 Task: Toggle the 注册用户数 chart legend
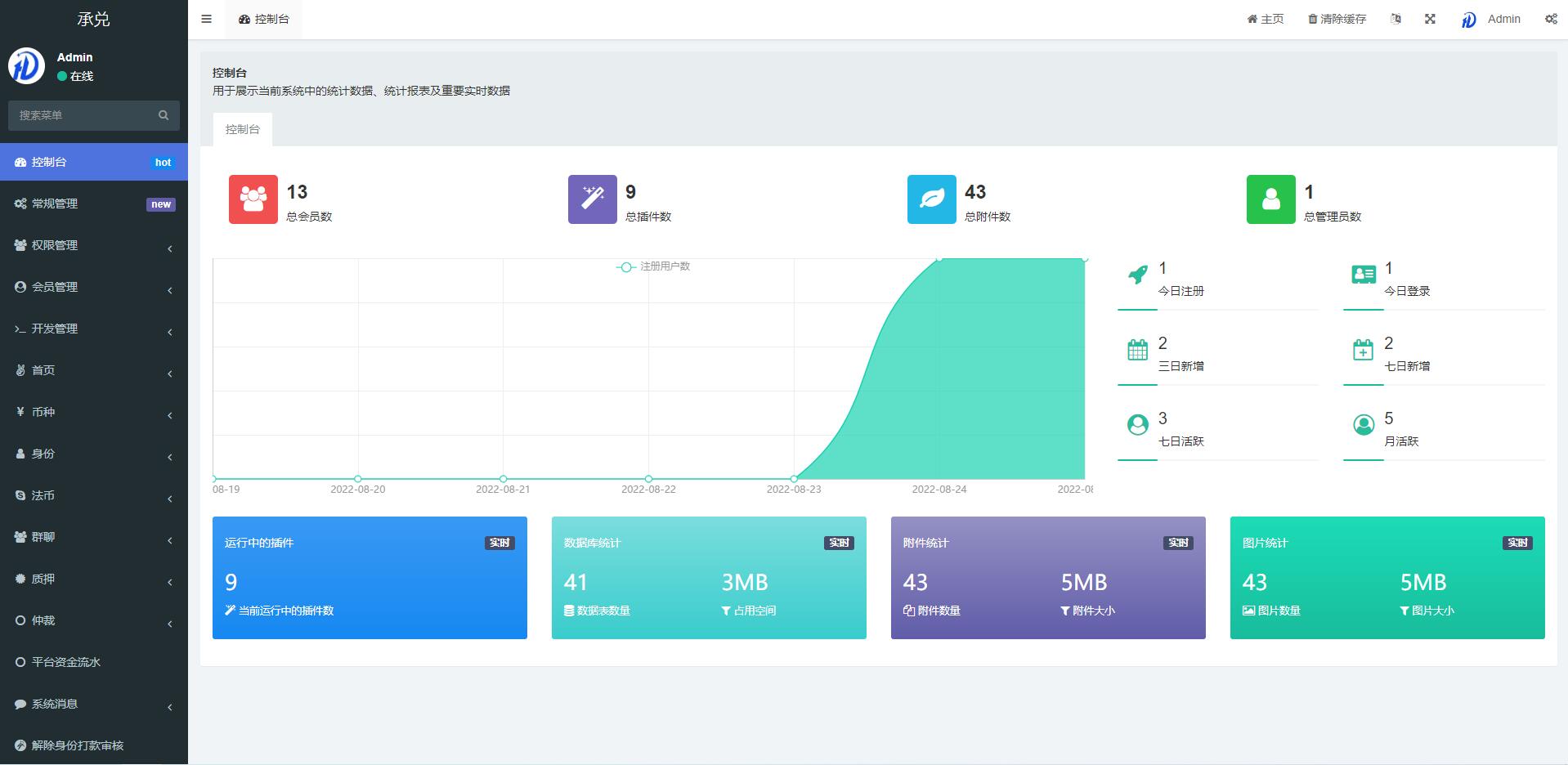653,266
